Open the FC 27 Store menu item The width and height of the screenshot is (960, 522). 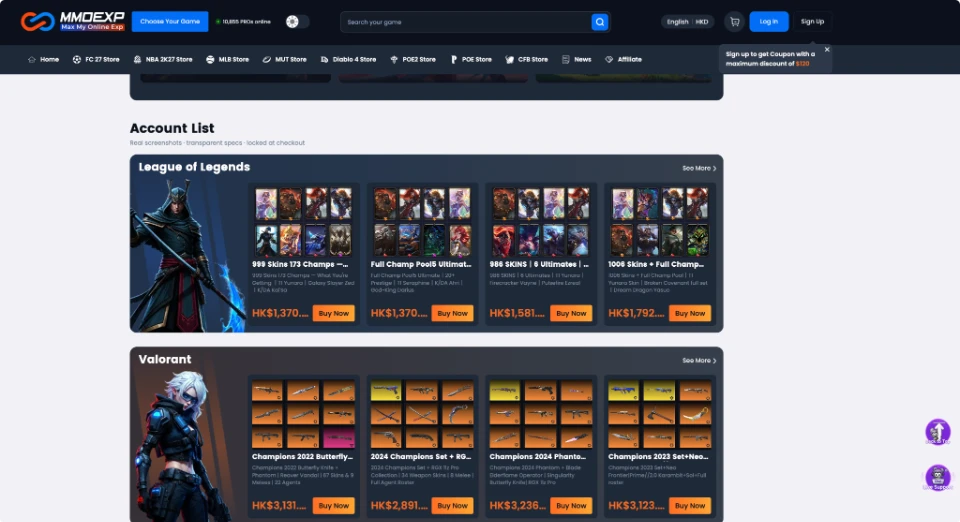96,59
